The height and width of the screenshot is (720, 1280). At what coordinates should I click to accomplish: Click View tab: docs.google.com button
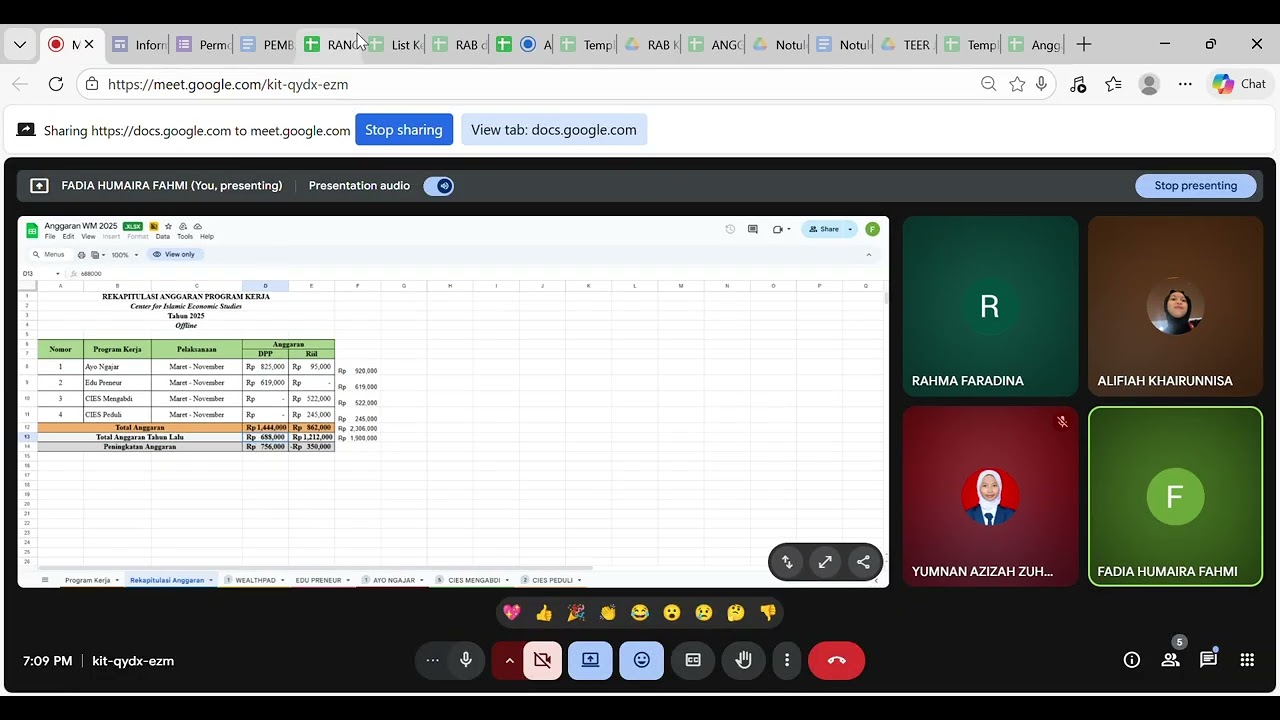tap(554, 130)
